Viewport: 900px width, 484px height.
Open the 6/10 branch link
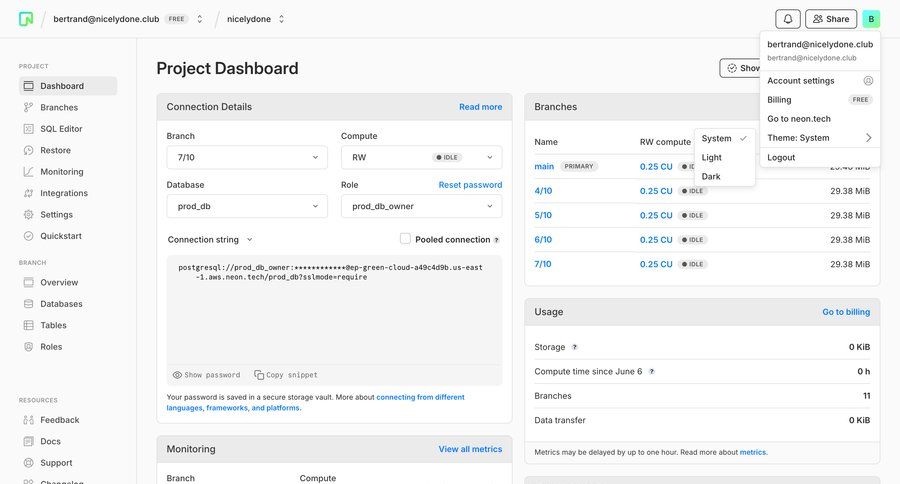tap(543, 239)
